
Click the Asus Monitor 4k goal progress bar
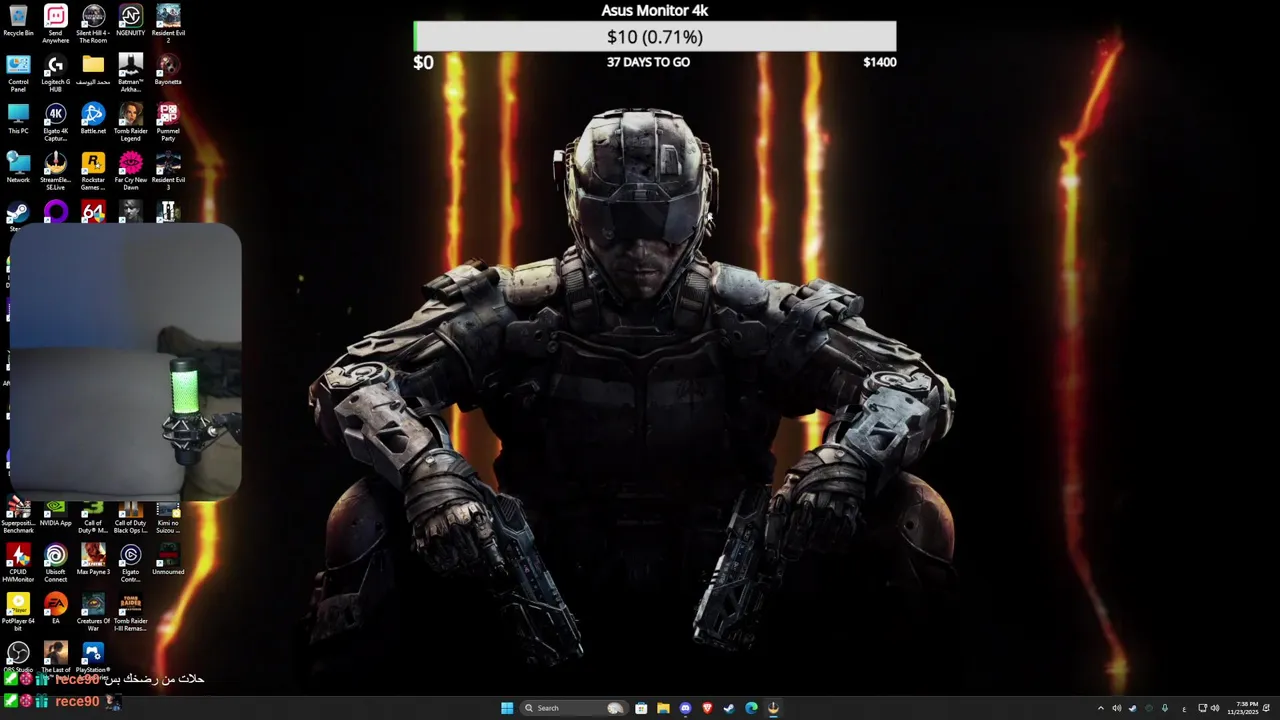655,37
